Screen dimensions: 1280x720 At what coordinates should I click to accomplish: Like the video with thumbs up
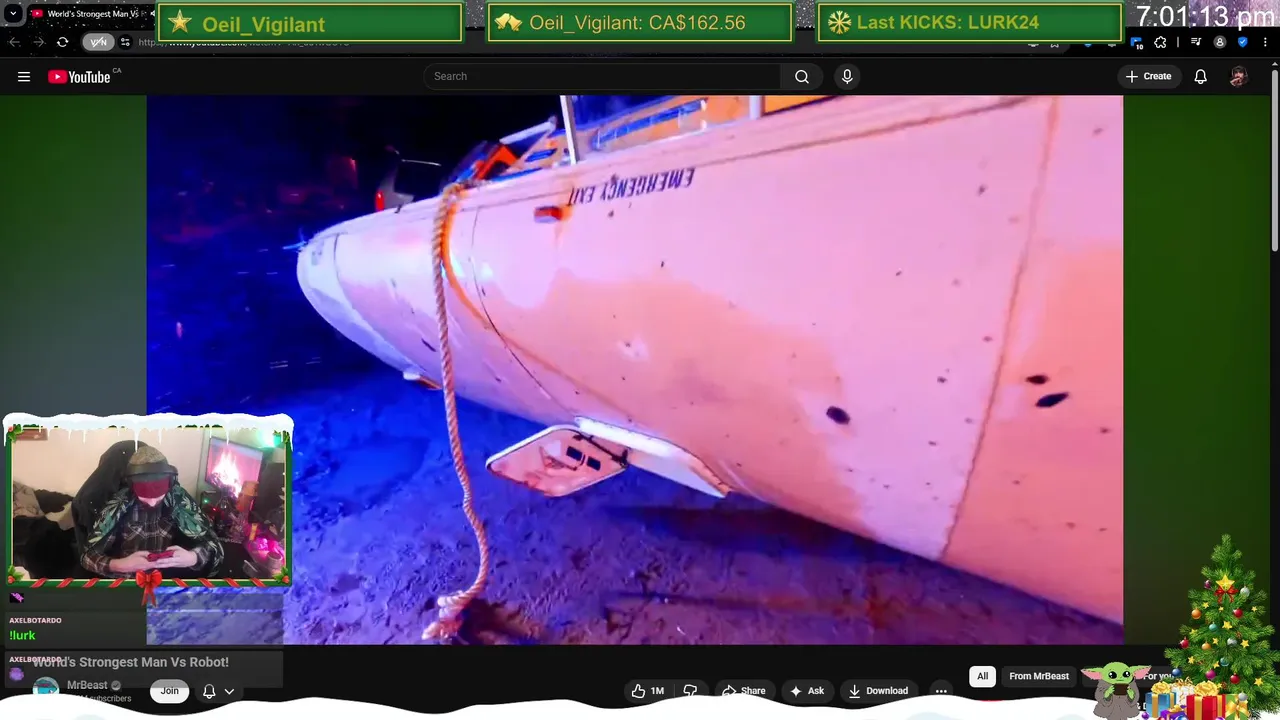(648, 691)
